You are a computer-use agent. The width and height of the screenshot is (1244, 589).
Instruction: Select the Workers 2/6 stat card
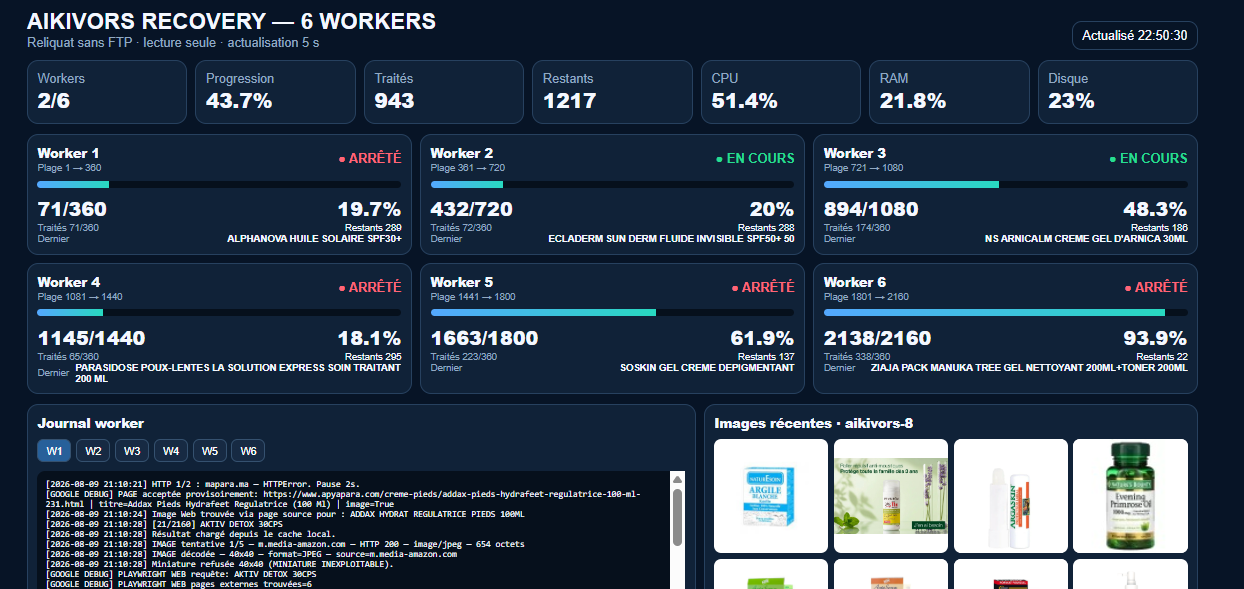click(107, 92)
